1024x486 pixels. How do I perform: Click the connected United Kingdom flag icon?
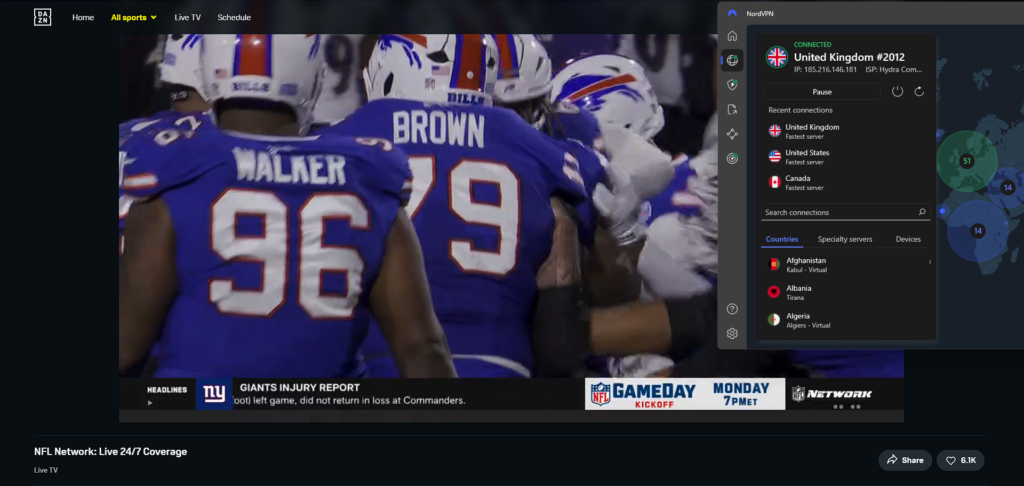pyautogui.click(x=776, y=57)
